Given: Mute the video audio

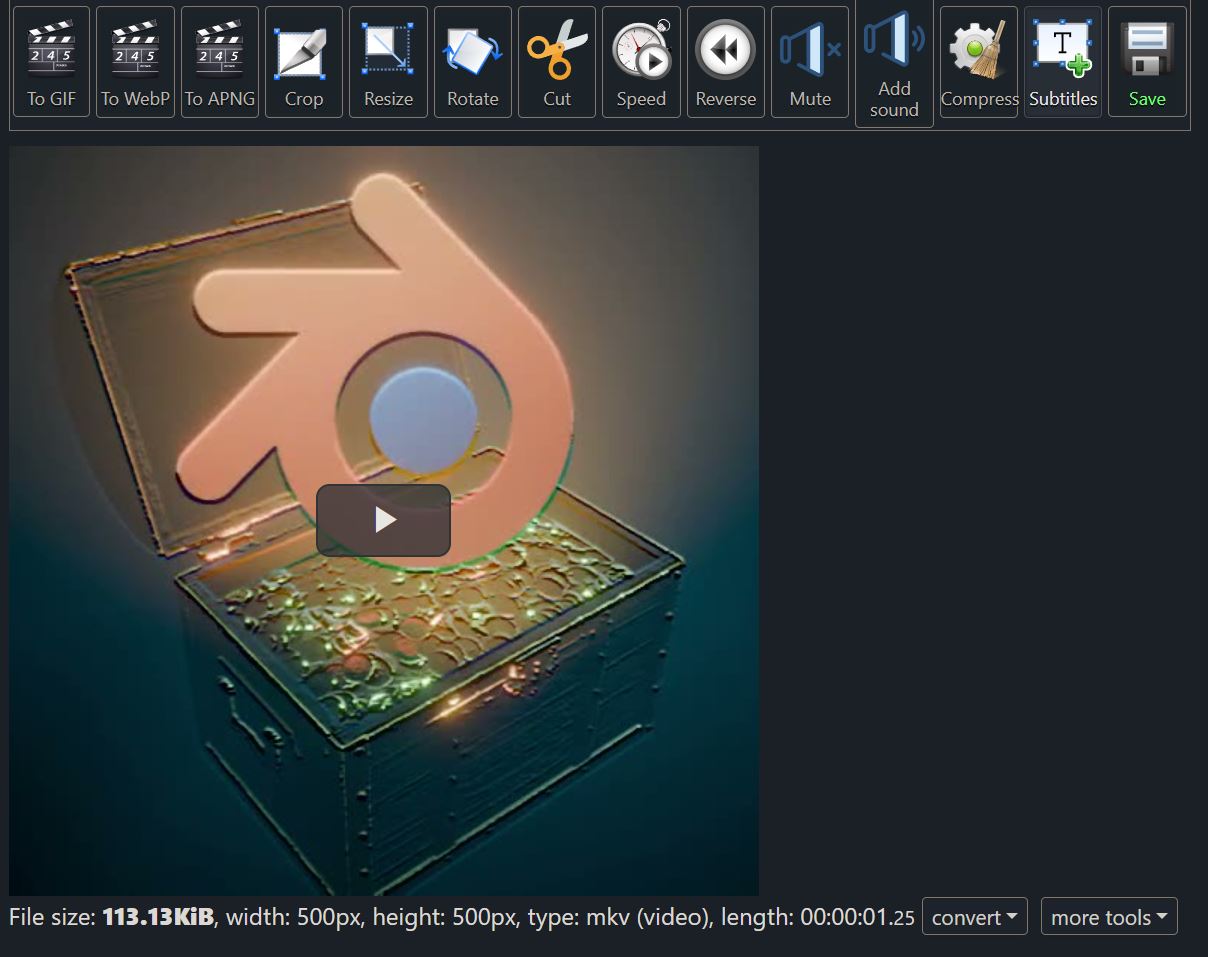Looking at the screenshot, I should point(810,62).
